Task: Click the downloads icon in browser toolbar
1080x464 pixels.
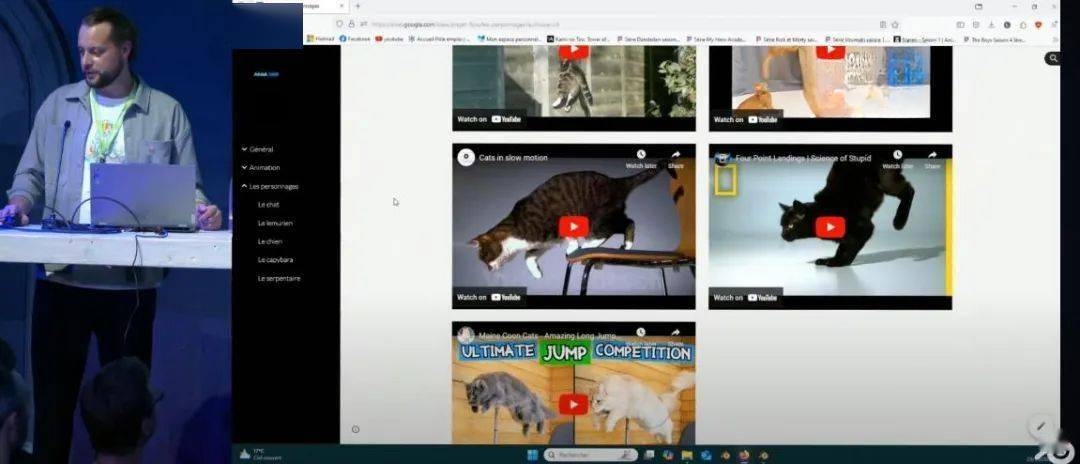Action: [x=991, y=24]
